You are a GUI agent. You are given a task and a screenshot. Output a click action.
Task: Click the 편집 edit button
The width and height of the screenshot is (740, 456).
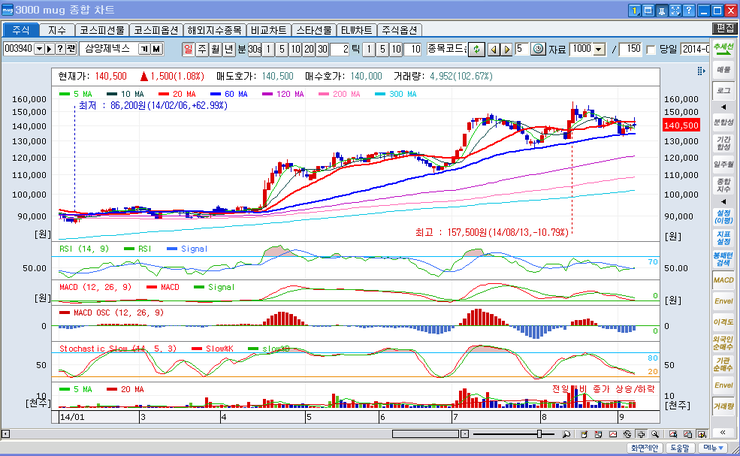tap(724, 28)
